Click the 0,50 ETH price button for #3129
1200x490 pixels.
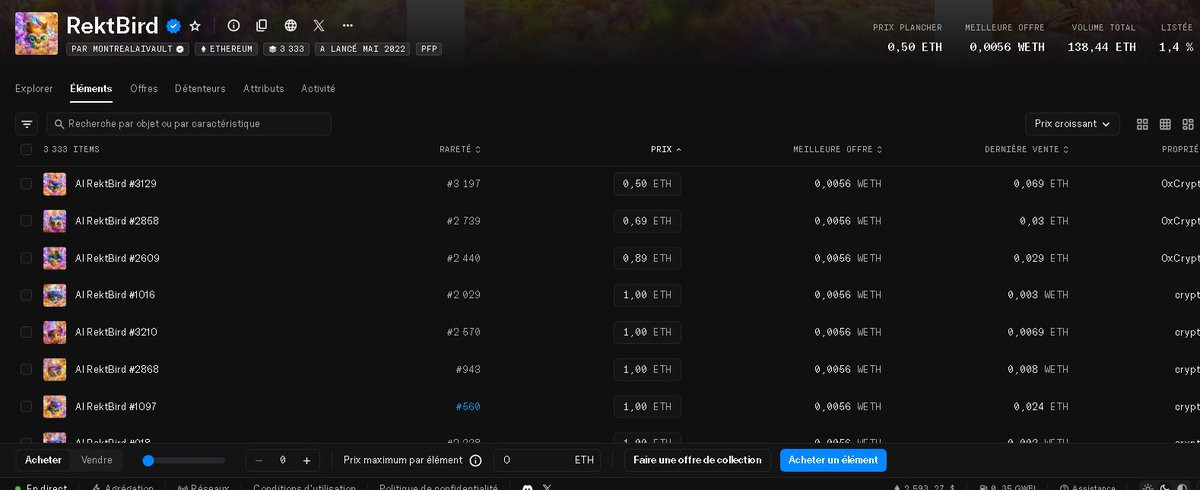point(647,184)
